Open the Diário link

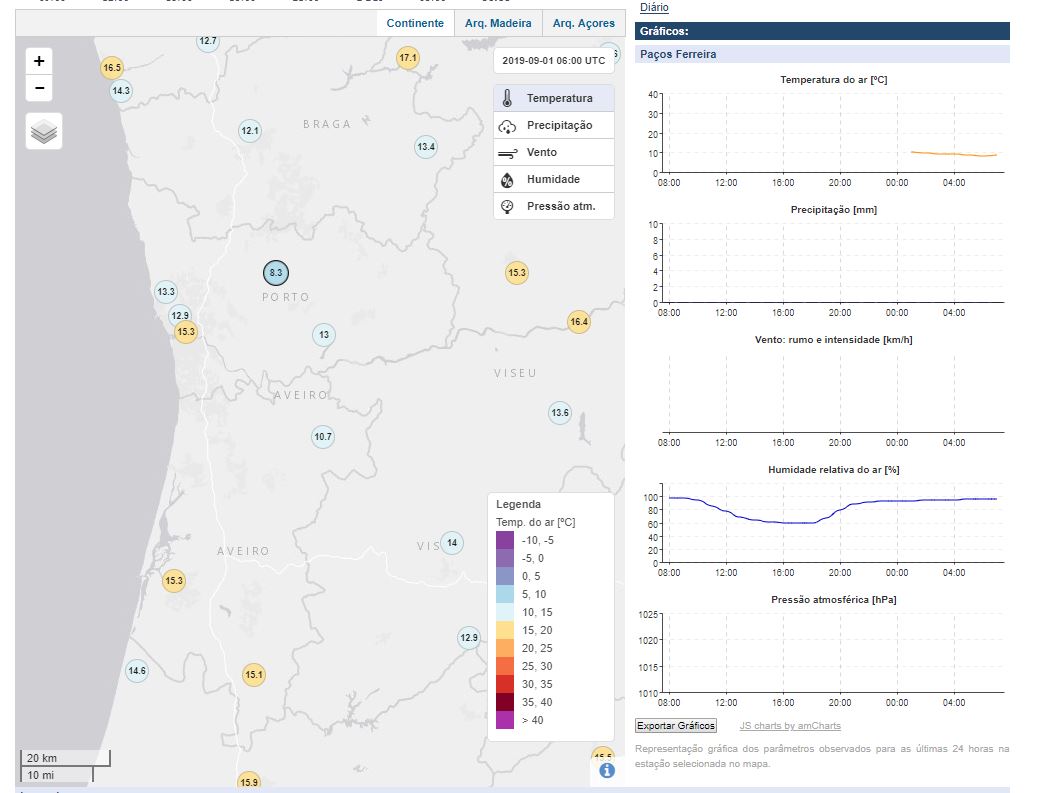coord(654,7)
